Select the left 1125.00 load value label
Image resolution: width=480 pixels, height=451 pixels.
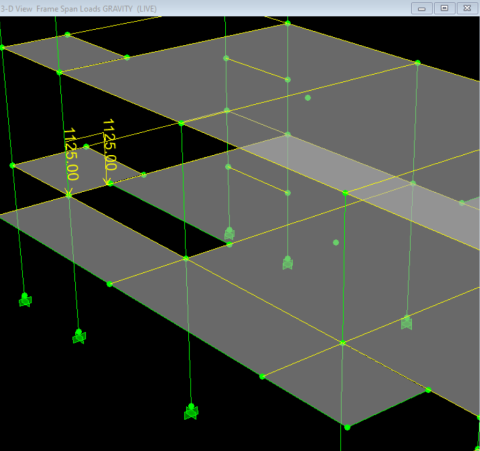pos(71,154)
